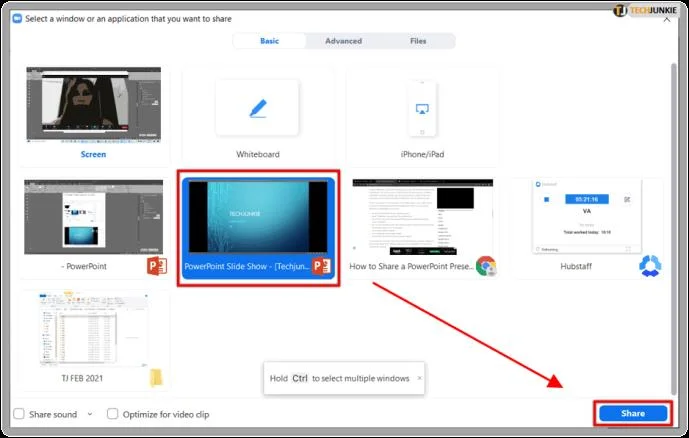This screenshot has width=689, height=438.
Task: Click 'How to Share a PowerPoint Prese...' label
Action: (x=411, y=266)
